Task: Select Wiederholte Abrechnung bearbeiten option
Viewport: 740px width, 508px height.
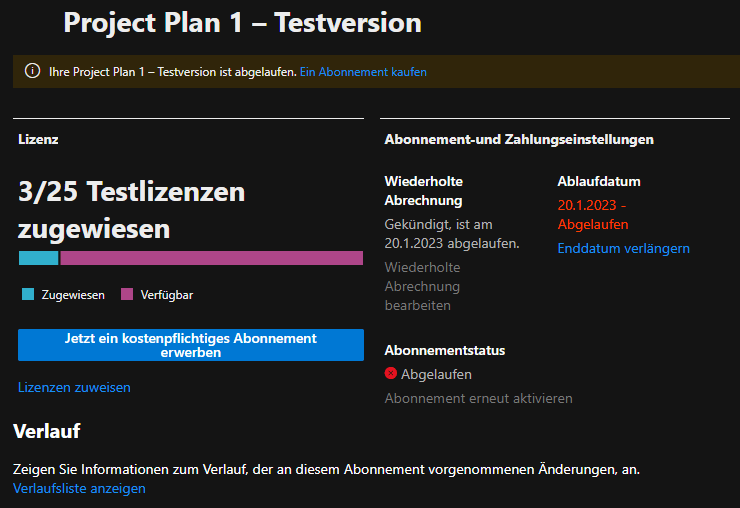Action: (x=422, y=286)
